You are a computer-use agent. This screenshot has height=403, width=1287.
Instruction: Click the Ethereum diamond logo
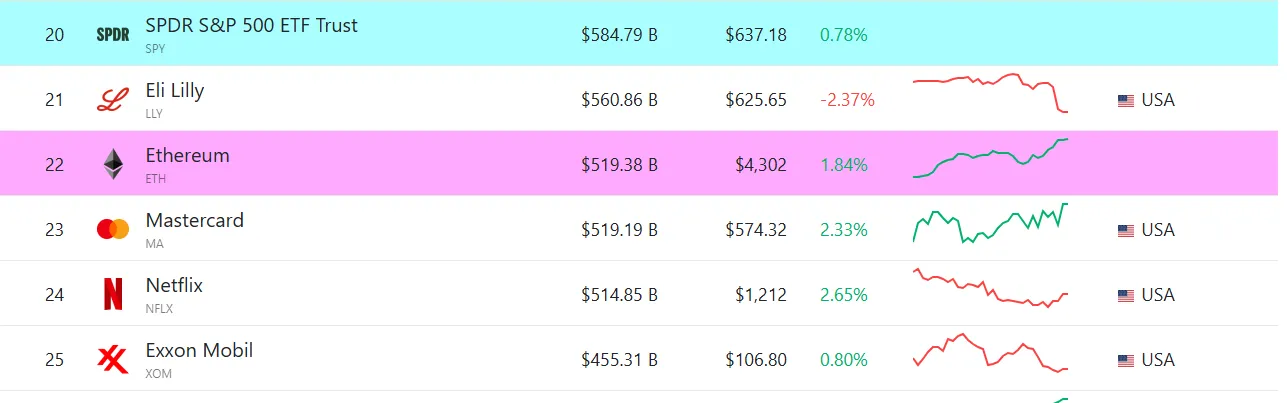pos(113,165)
